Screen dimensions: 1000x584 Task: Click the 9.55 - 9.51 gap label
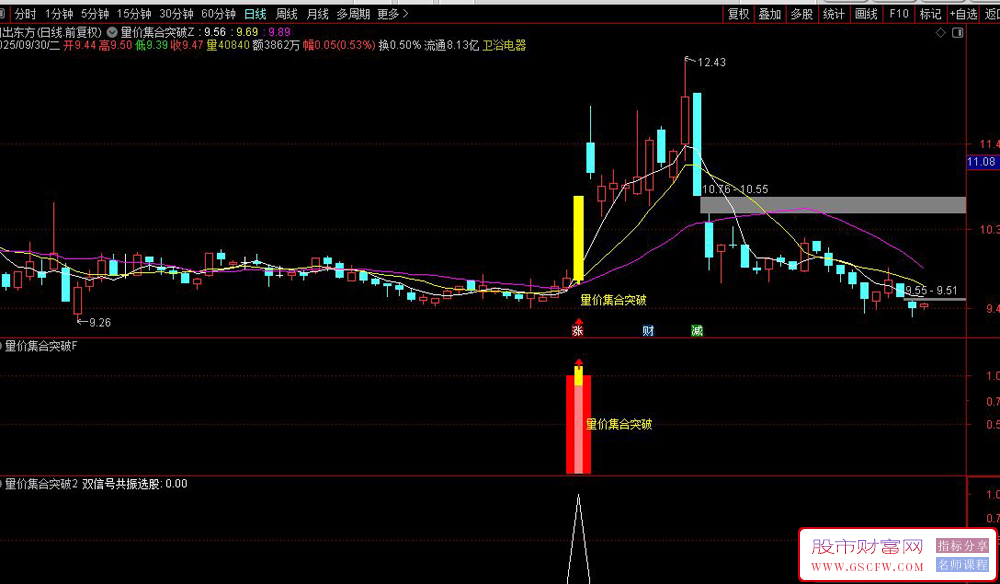click(932, 291)
